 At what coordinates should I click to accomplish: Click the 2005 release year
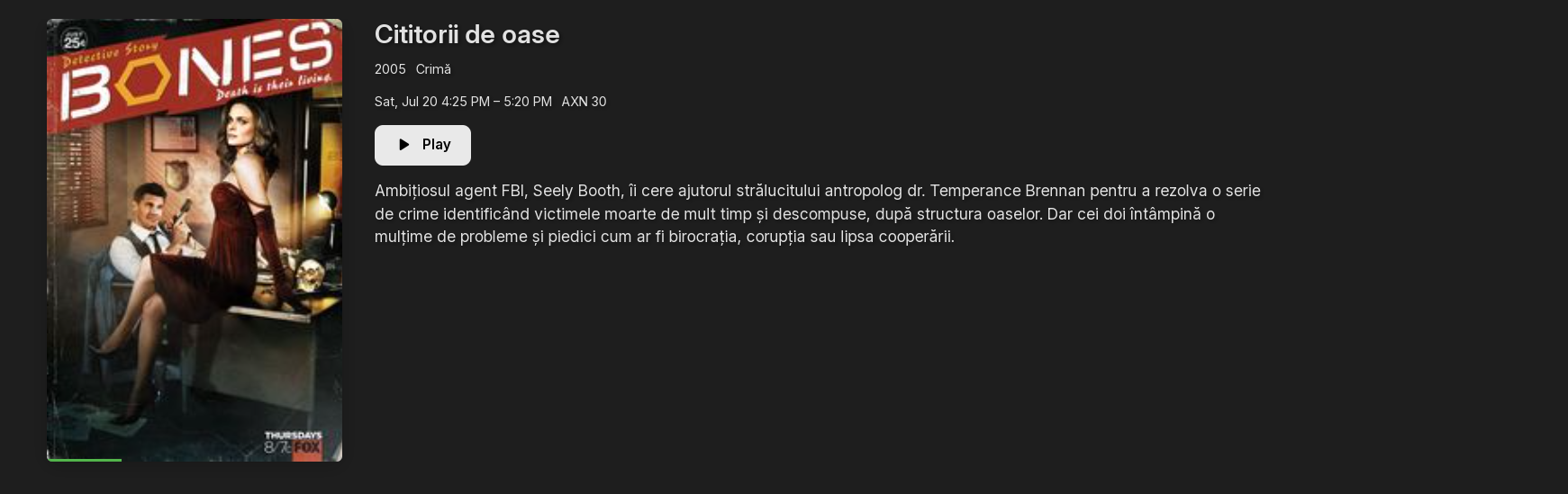[390, 69]
